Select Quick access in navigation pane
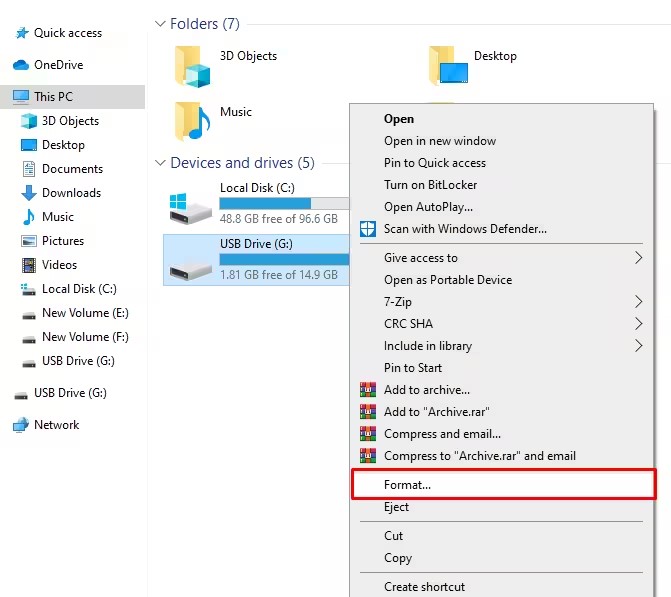Screen dimensions: 671x597 coord(67,33)
